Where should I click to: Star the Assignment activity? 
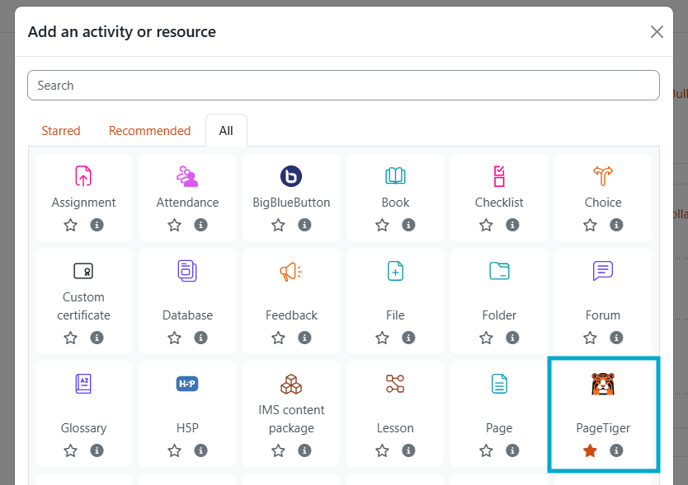(x=71, y=225)
